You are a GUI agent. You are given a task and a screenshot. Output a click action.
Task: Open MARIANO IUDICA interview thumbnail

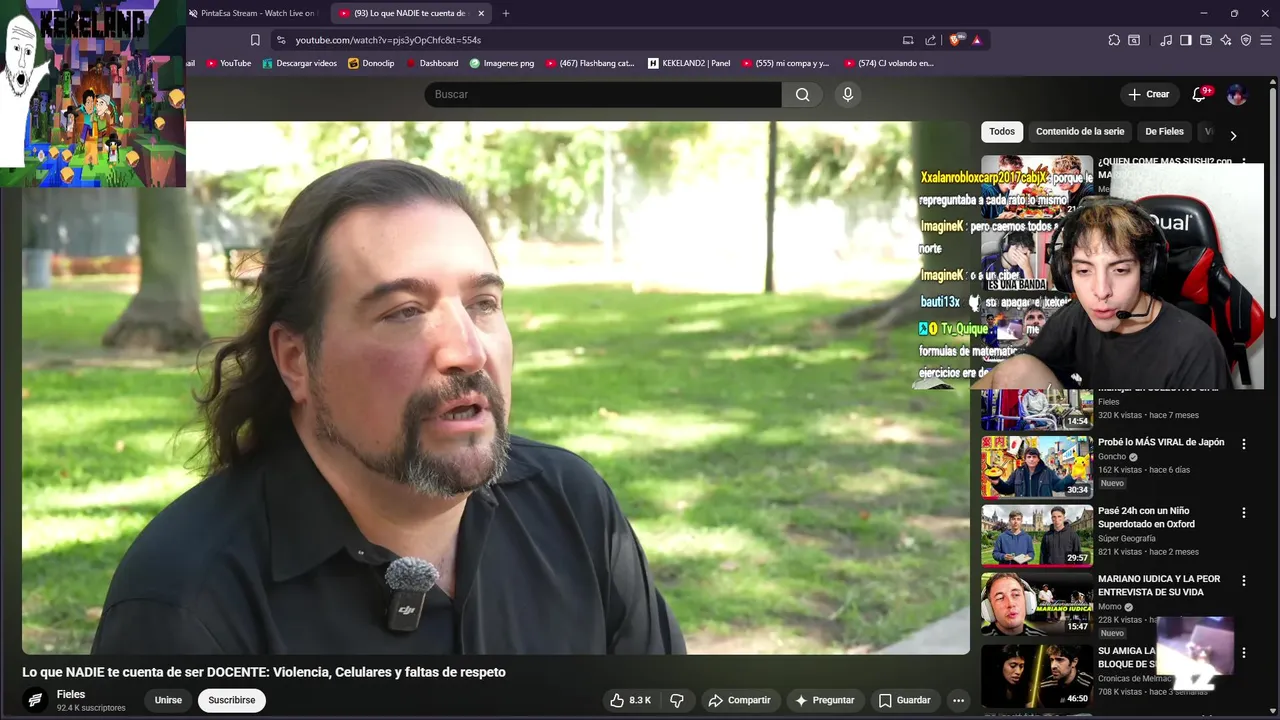1037,604
